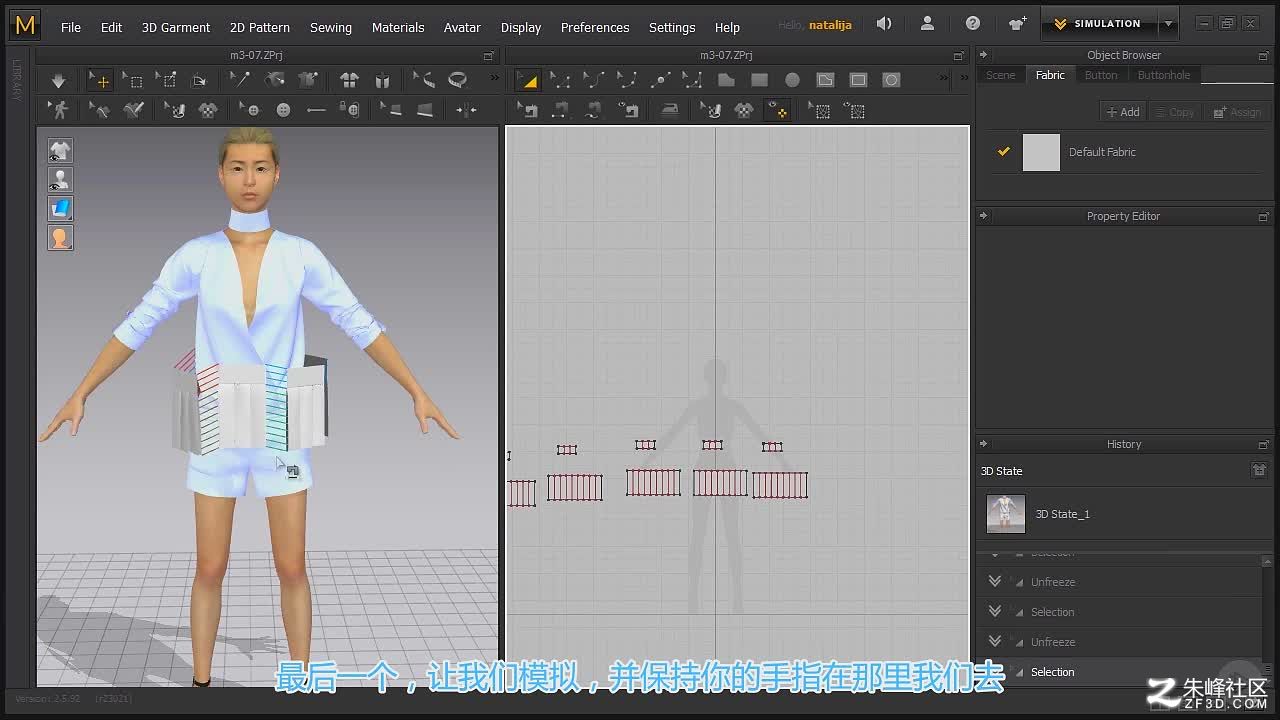This screenshot has width=1280, height=720.
Task: Collapse the Object Browser panel arrow
Action: click(983, 55)
